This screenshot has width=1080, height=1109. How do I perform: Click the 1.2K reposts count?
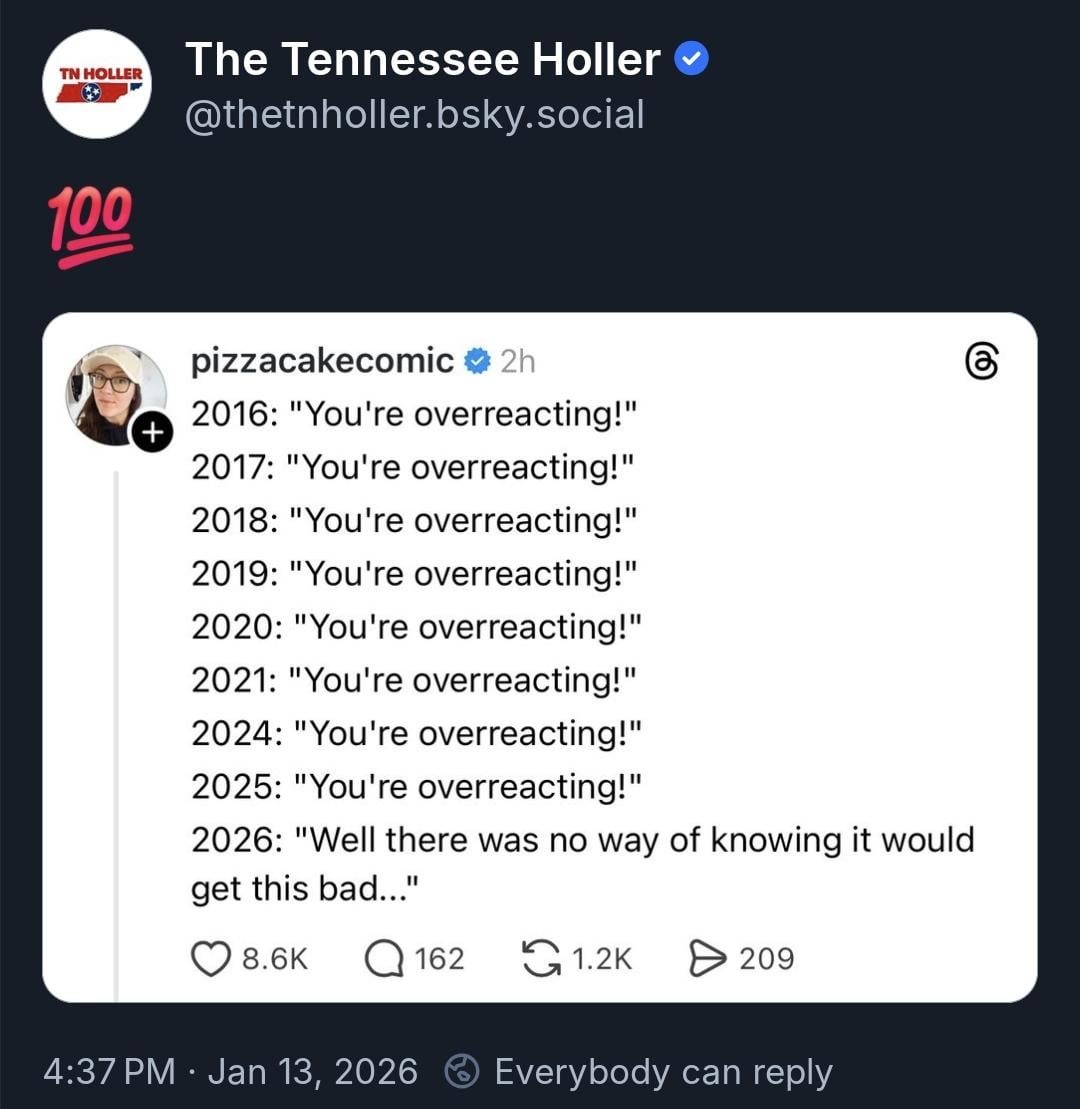(602, 958)
